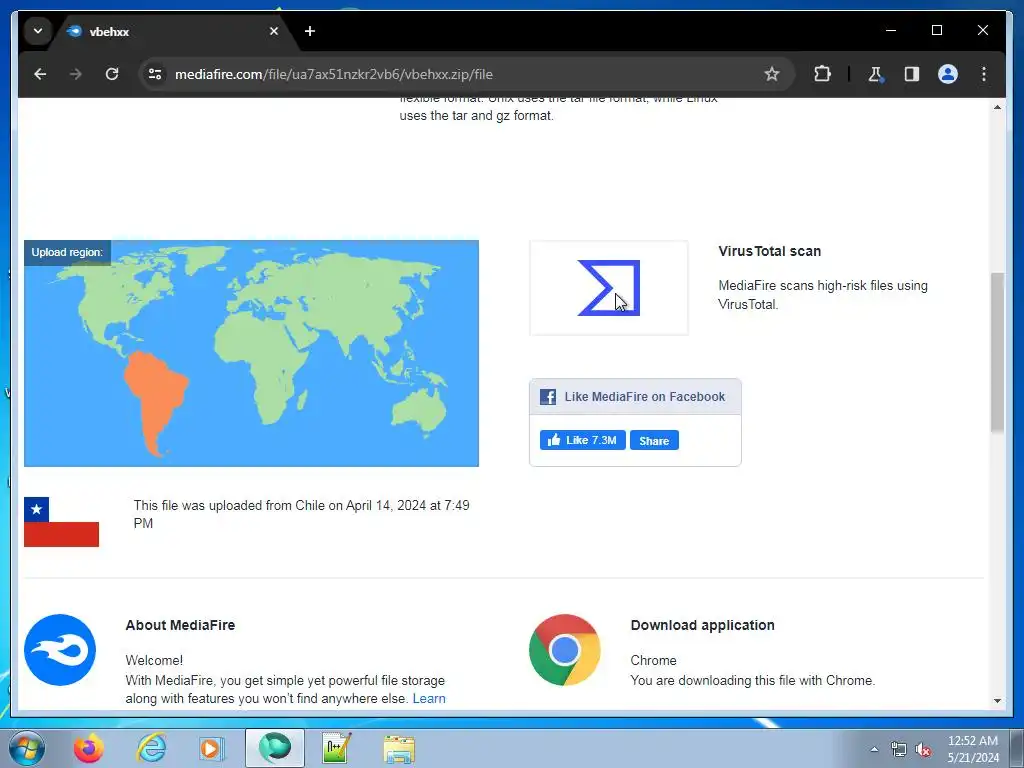Image resolution: width=1024 pixels, height=768 pixels.
Task: Click the page scrollbar up arrow
Action: (997, 107)
